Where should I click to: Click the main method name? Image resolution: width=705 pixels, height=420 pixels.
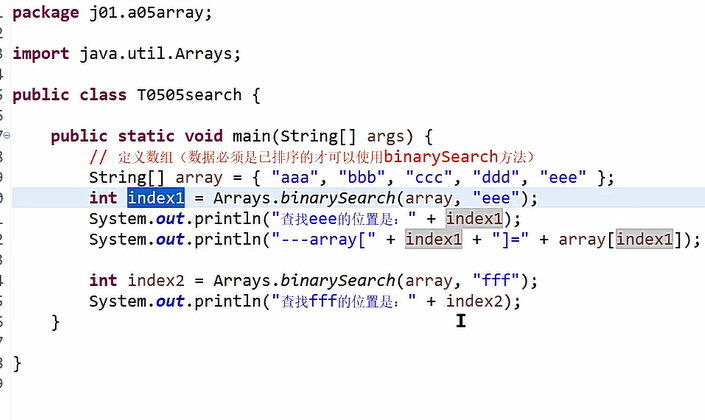[x=251, y=136]
